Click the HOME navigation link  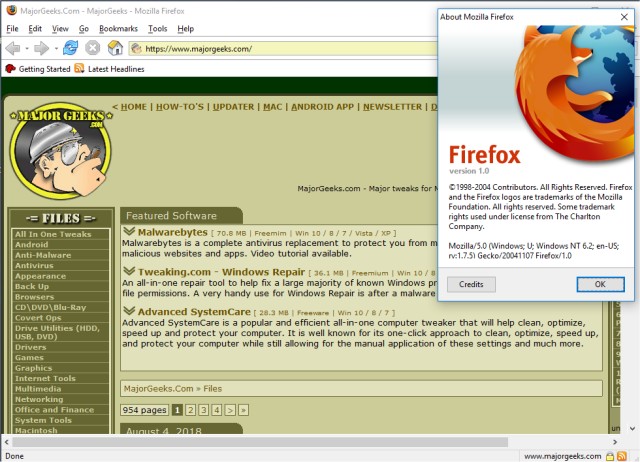(133, 107)
